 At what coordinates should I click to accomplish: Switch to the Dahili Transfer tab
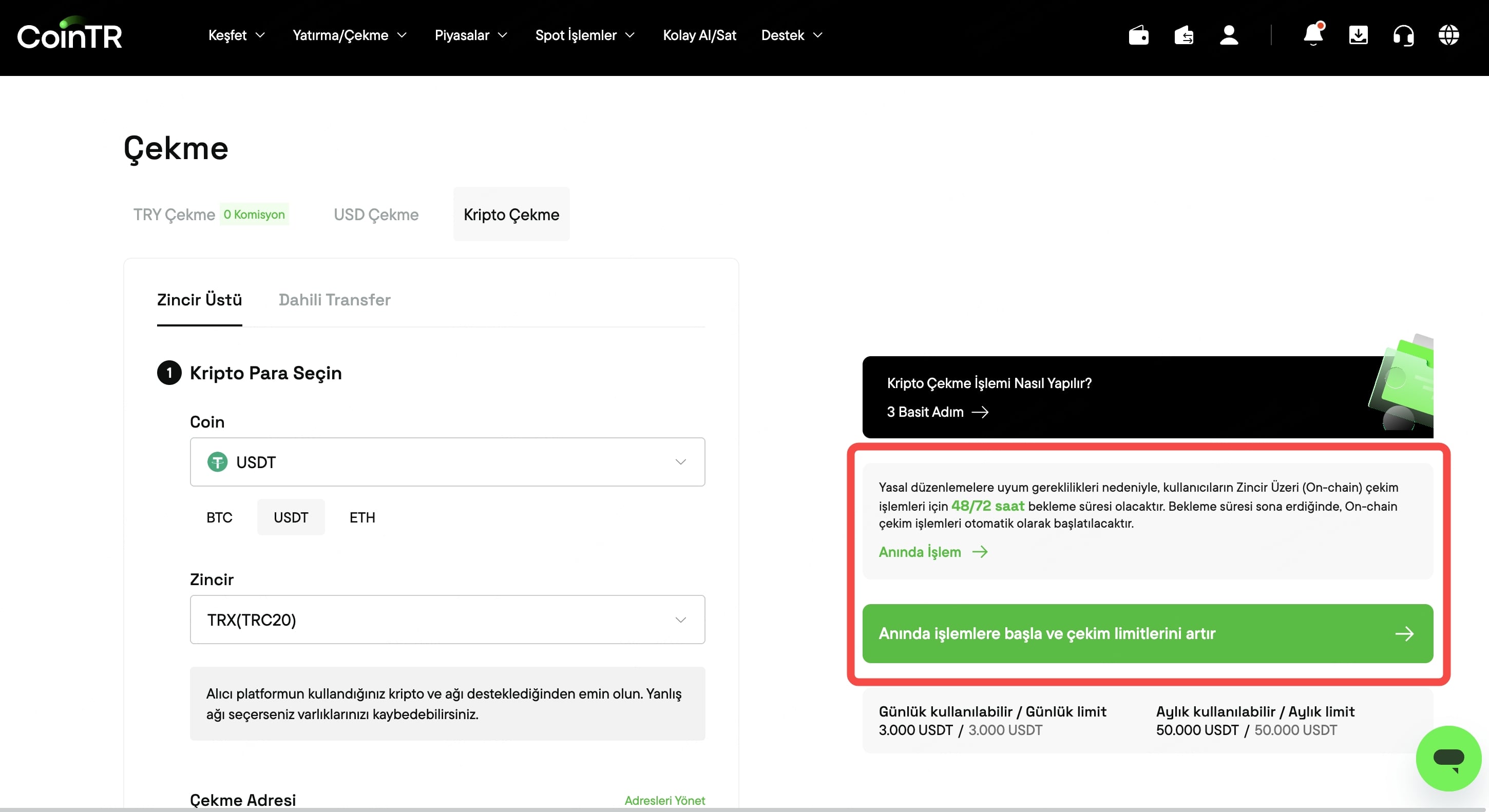tap(334, 299)
